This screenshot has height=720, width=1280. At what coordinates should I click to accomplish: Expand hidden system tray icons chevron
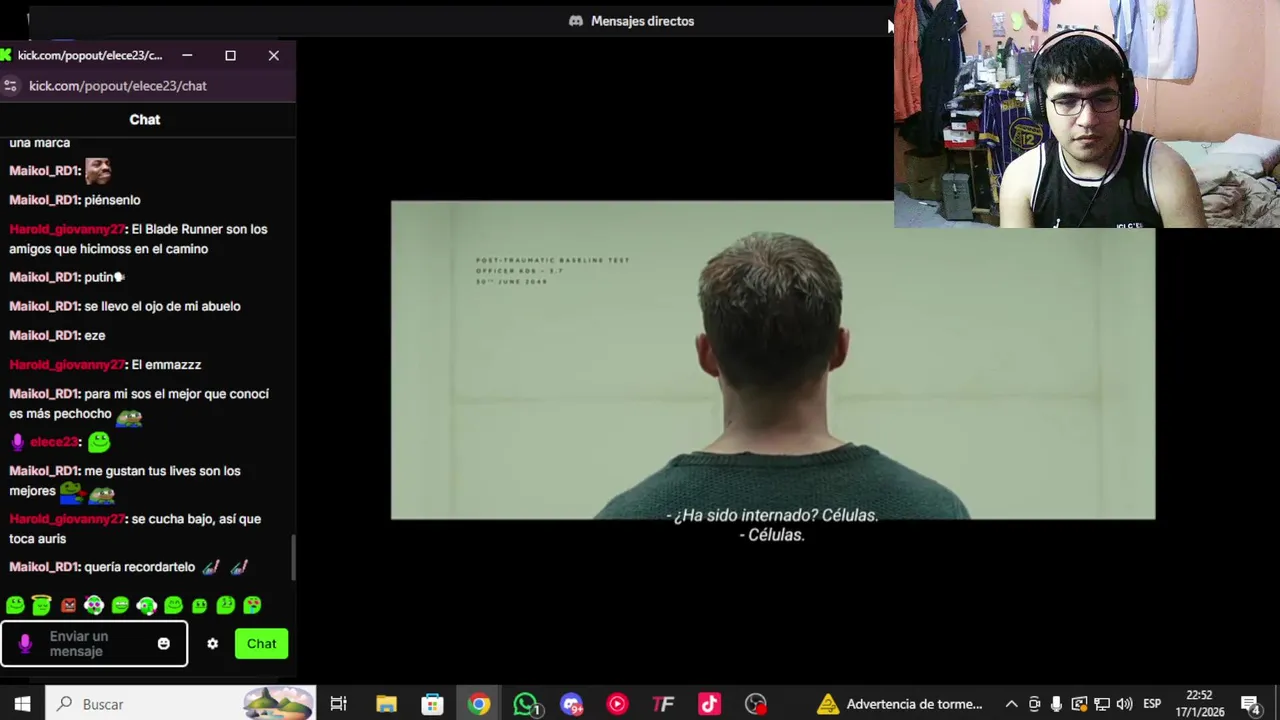click(x=1011, y=704)
